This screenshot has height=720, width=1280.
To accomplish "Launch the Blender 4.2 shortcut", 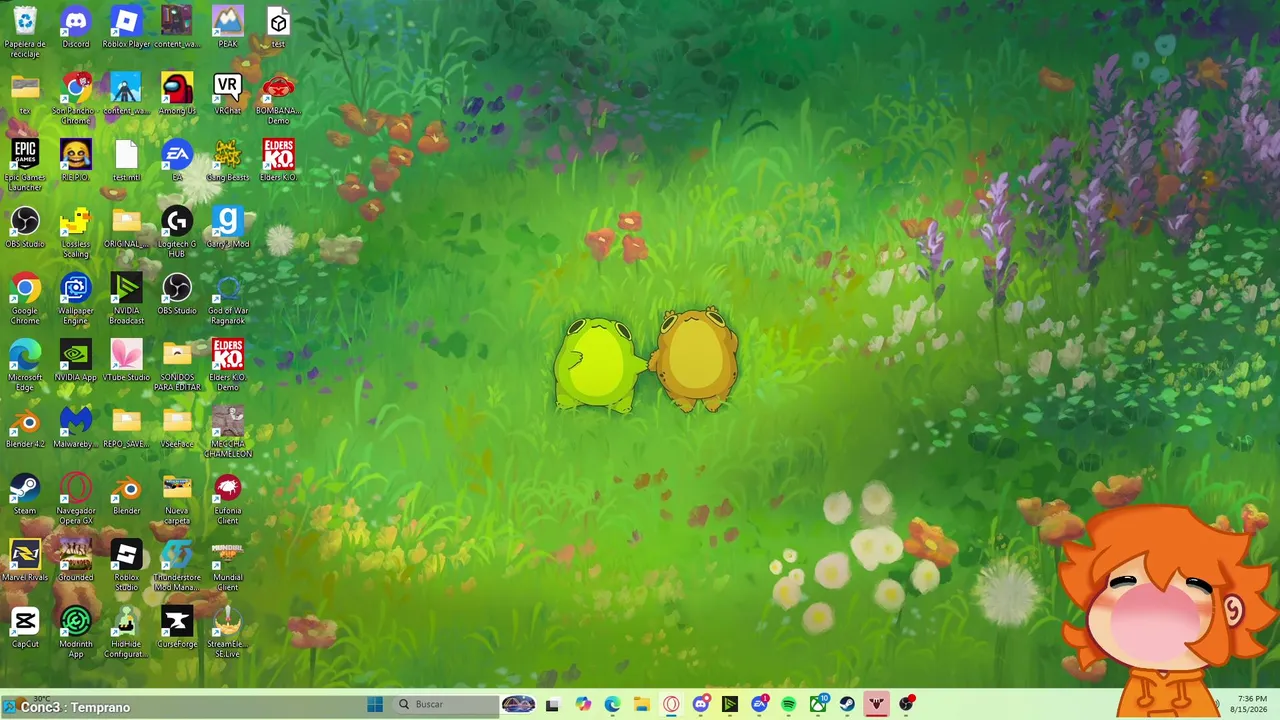I will (x=25, y=428).
